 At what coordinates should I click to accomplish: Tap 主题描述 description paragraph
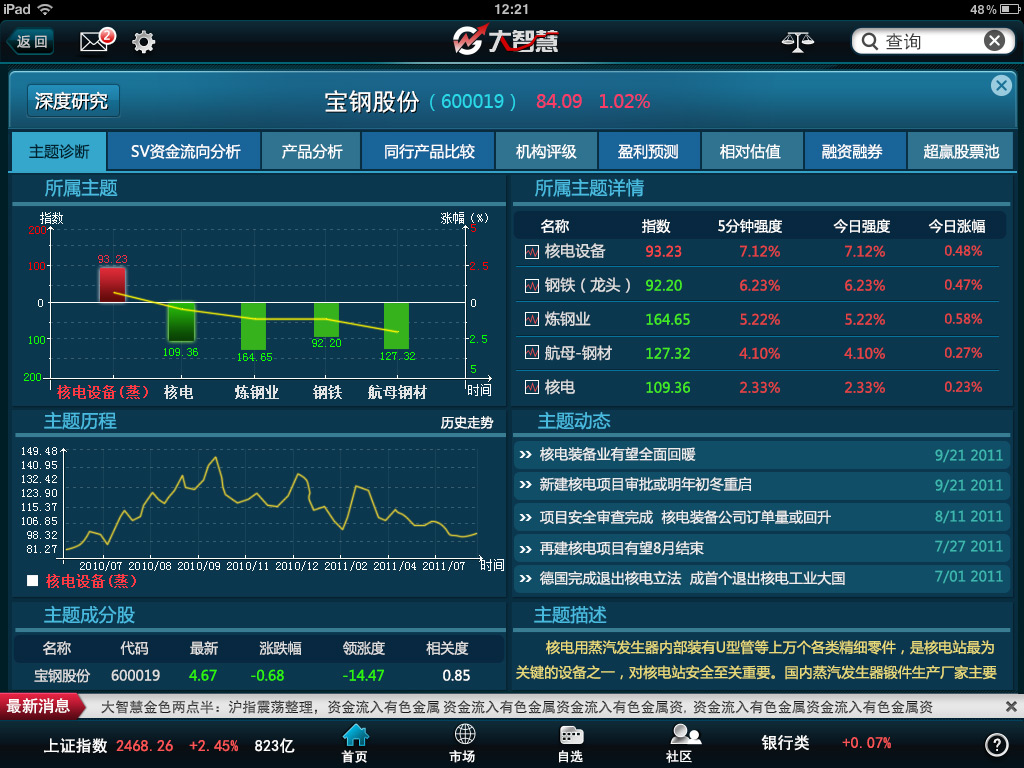tap(756, 660)
